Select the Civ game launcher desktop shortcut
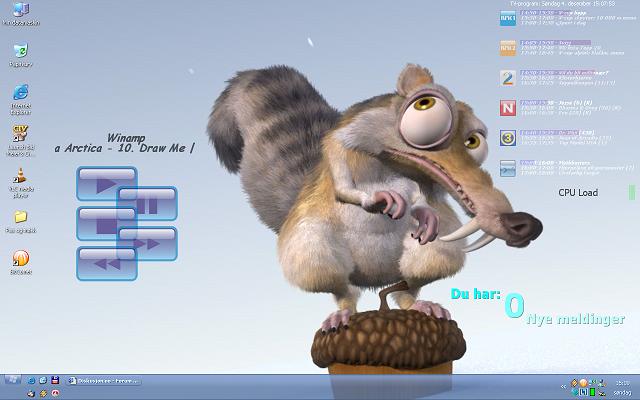 (x=20, y=141)
